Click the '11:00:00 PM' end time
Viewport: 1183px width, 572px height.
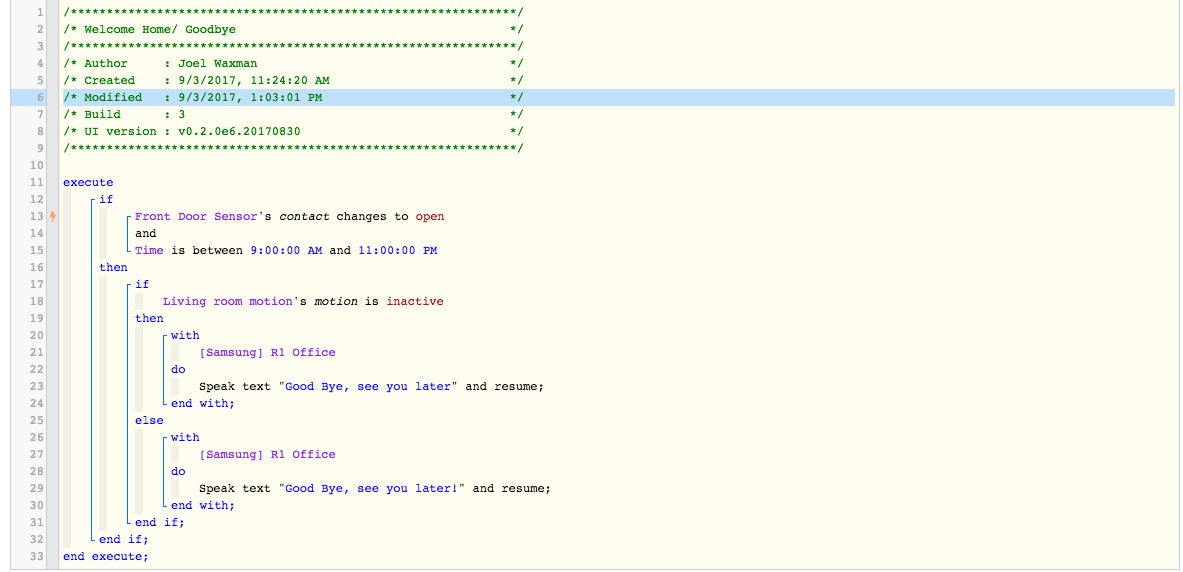398,251
